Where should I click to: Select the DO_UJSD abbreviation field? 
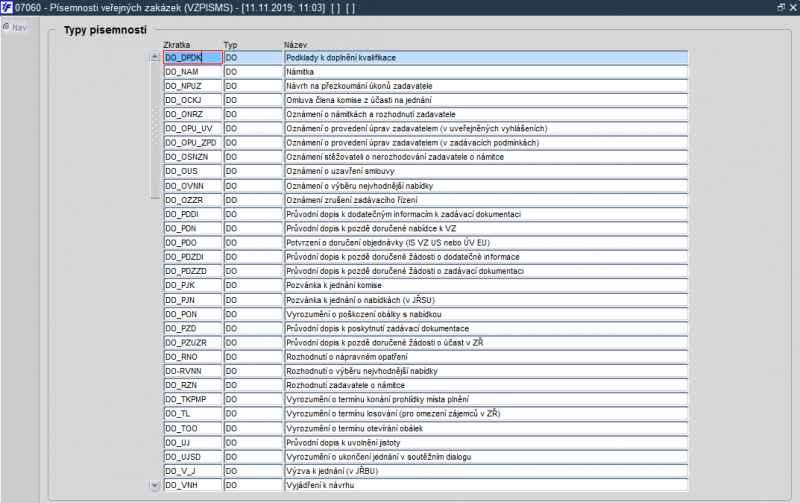[x=193, y=457]
